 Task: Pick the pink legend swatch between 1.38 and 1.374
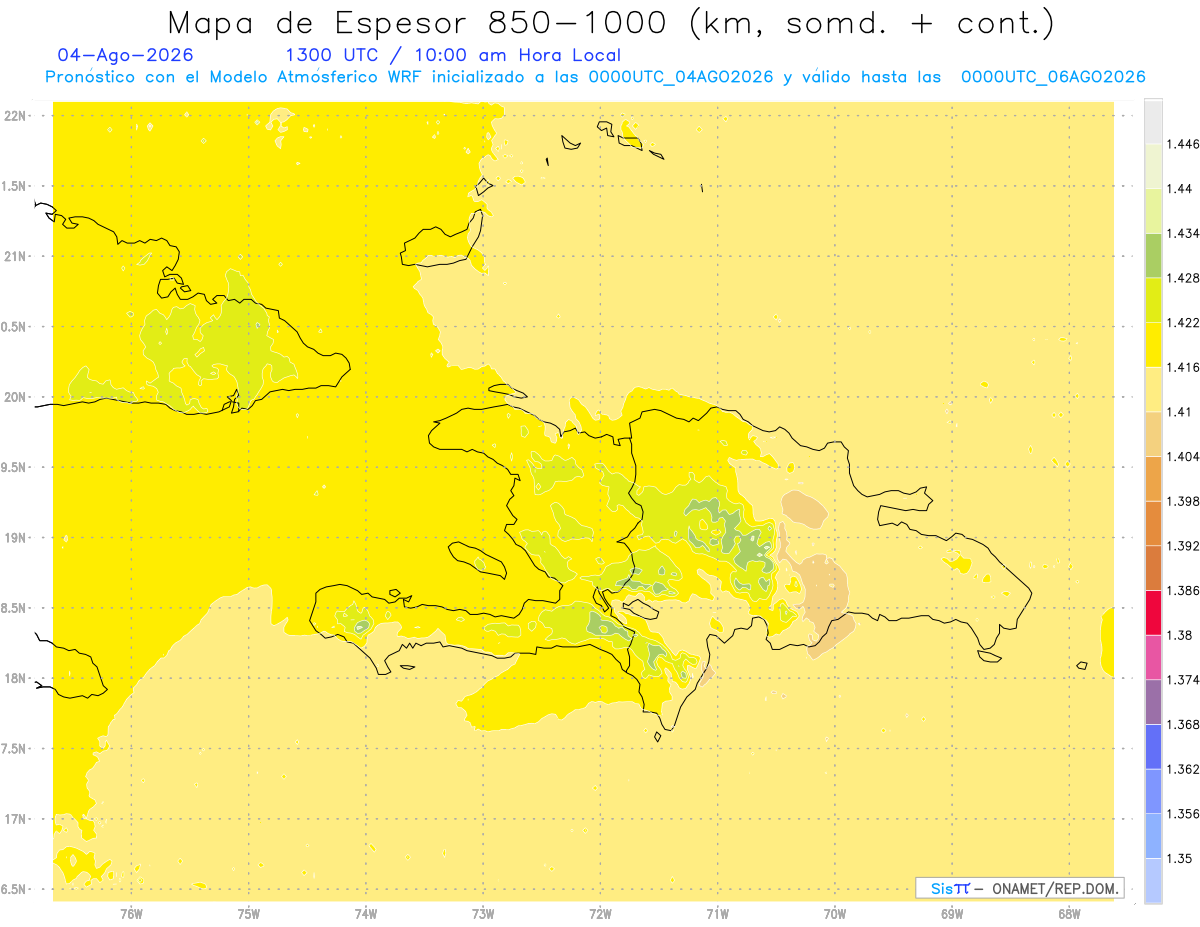1153,657
